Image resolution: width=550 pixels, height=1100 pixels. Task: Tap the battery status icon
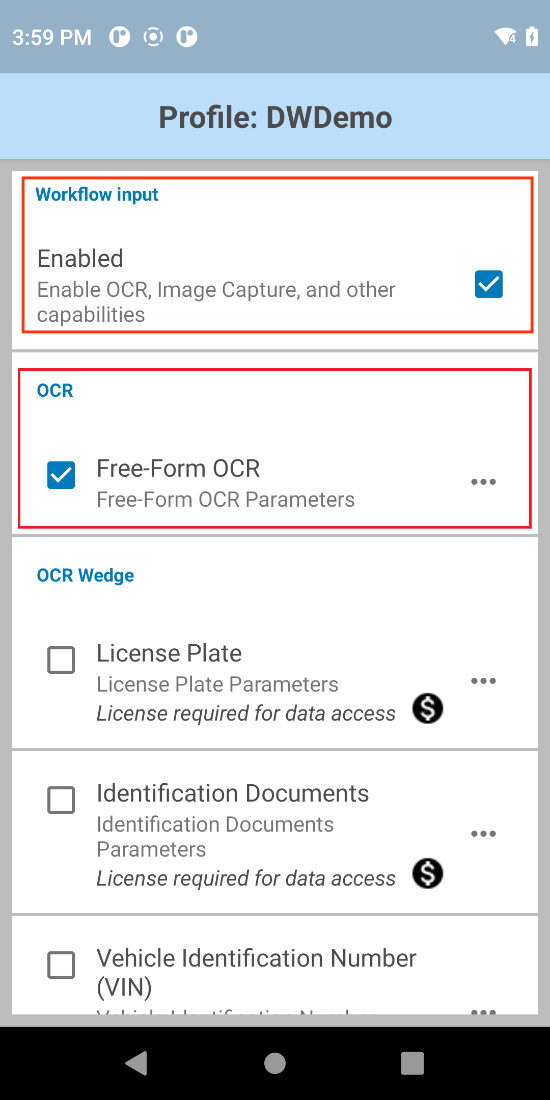tap(532, 36)
